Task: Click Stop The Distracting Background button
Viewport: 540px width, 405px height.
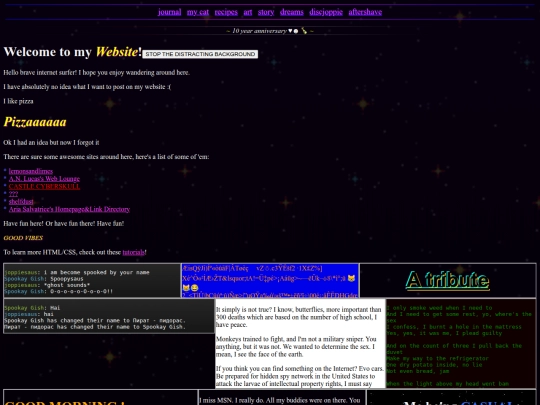Action: 200,54
